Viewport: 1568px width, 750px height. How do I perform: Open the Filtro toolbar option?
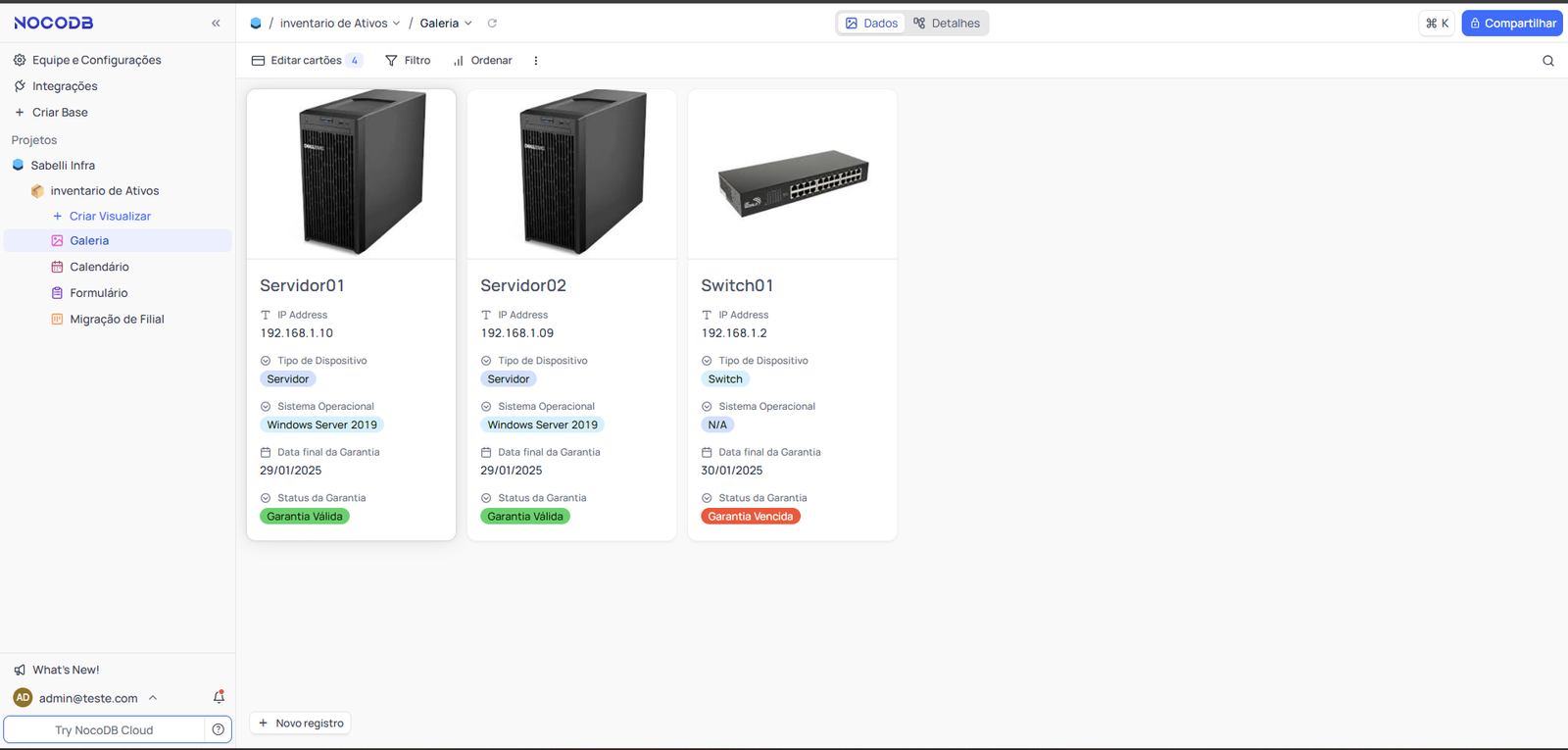click(408, 61)
